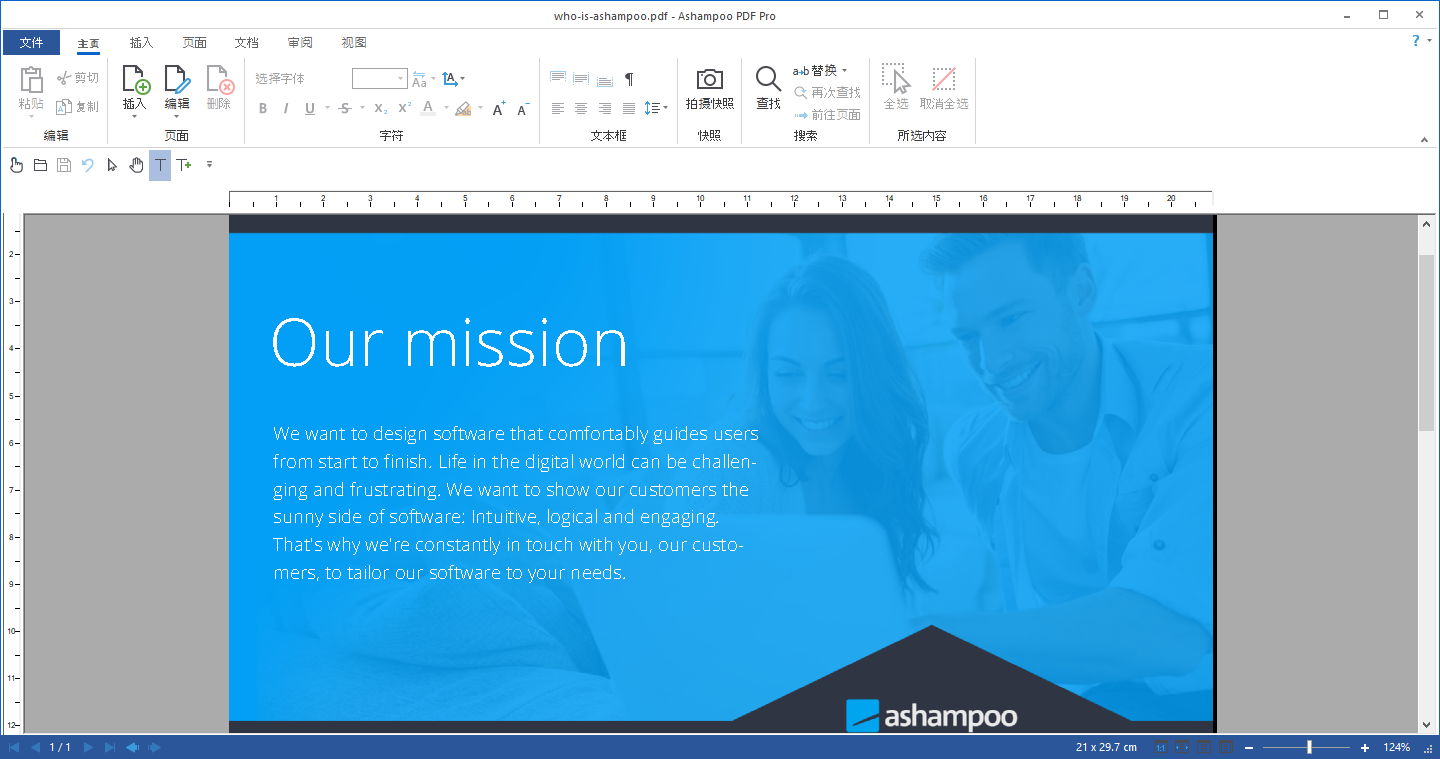The image size is (1440, 759).
Task: Click zoom out minus button
Action: pos(1249,748)
